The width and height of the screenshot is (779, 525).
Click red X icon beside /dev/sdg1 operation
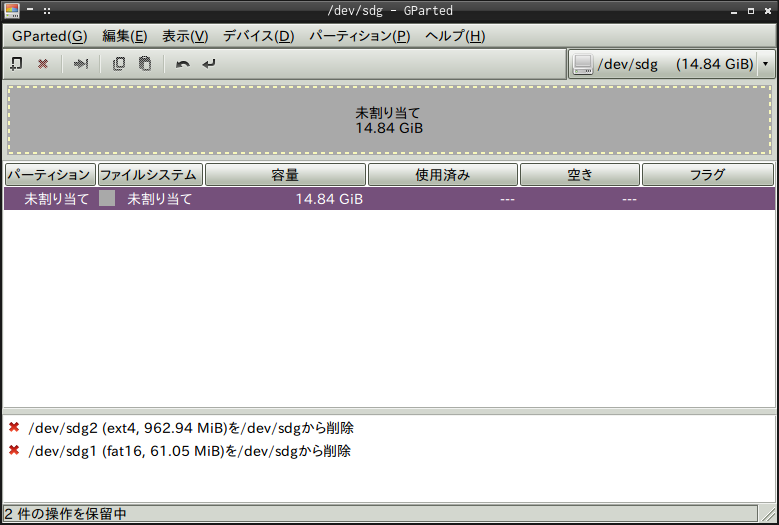pos(14,450)
